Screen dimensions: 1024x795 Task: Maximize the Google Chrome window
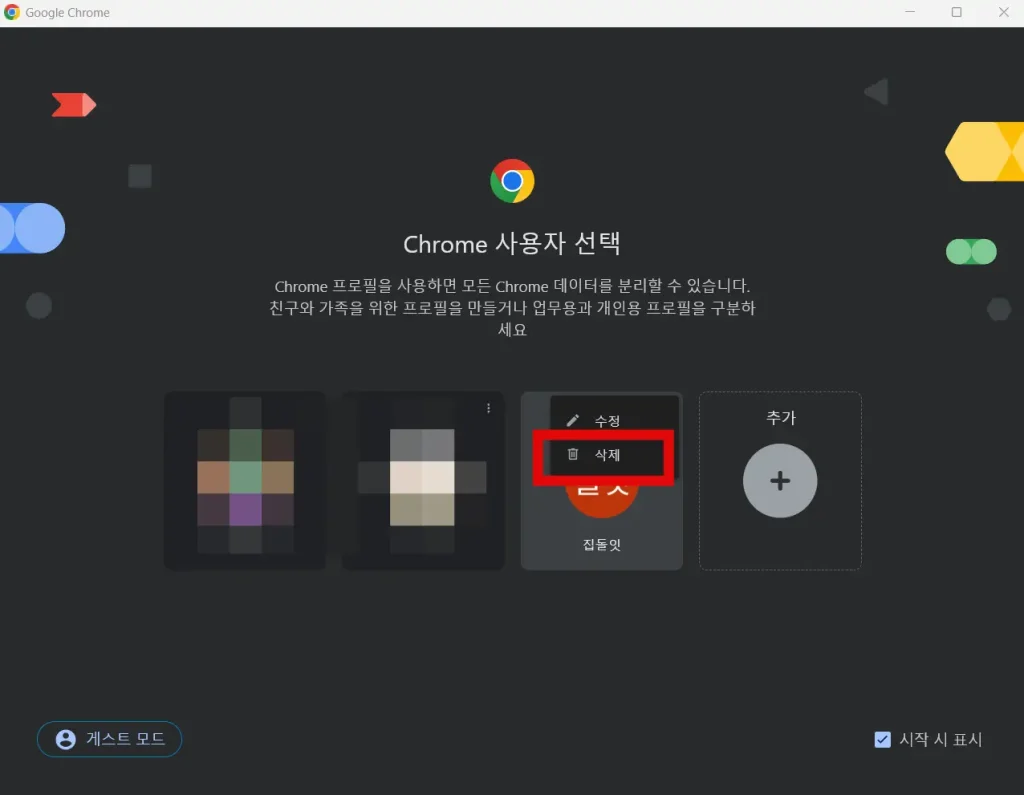pyautogui.click(x=957, y=12)
